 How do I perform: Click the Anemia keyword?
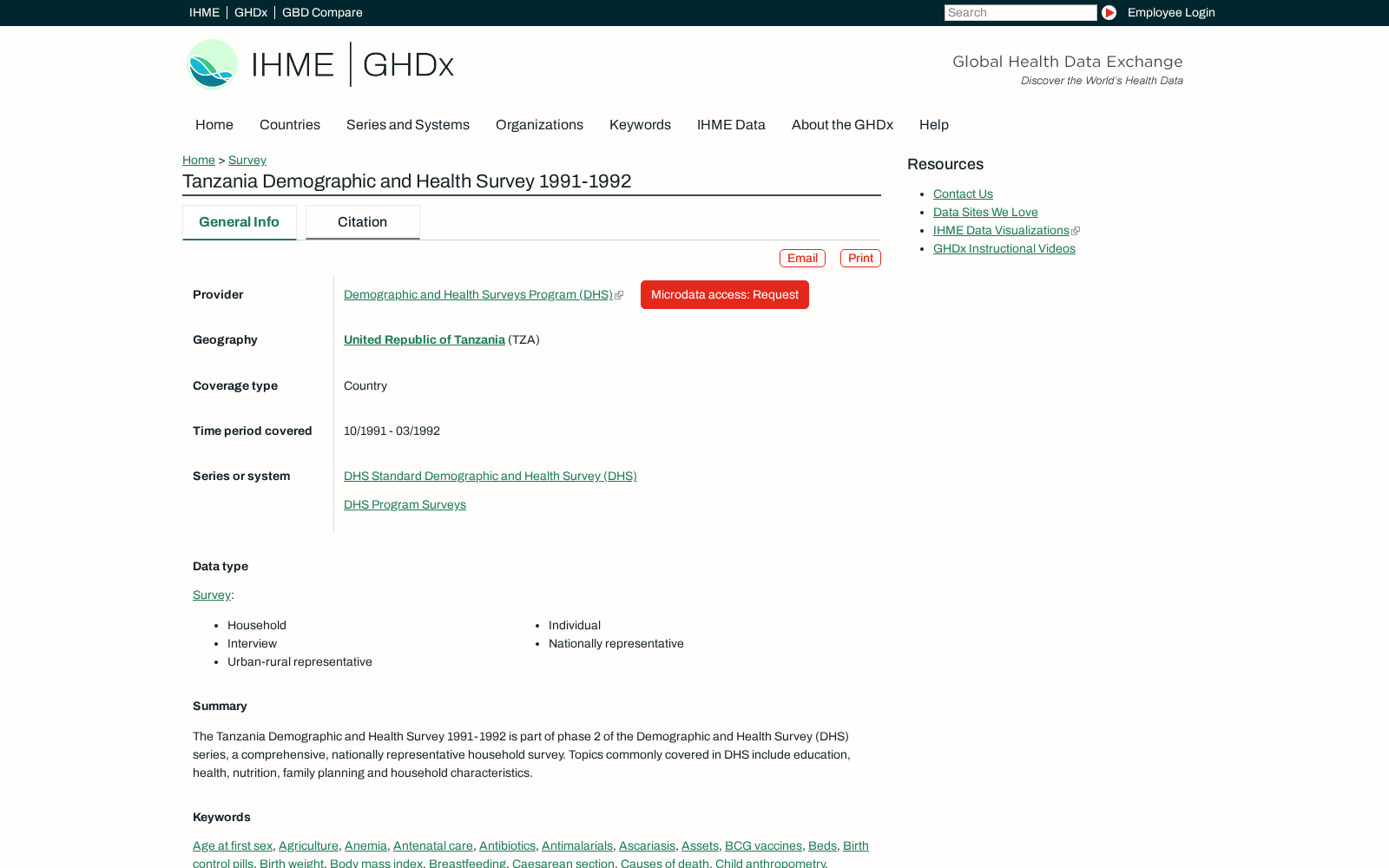pyautogui.click(x=365, y=845)
